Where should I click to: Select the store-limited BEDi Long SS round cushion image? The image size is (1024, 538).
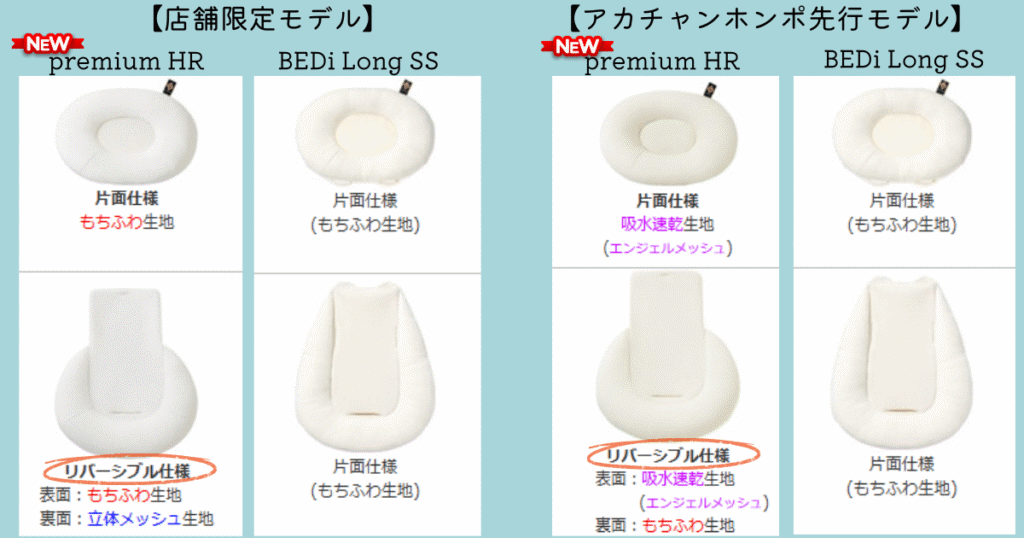point(365,135)
